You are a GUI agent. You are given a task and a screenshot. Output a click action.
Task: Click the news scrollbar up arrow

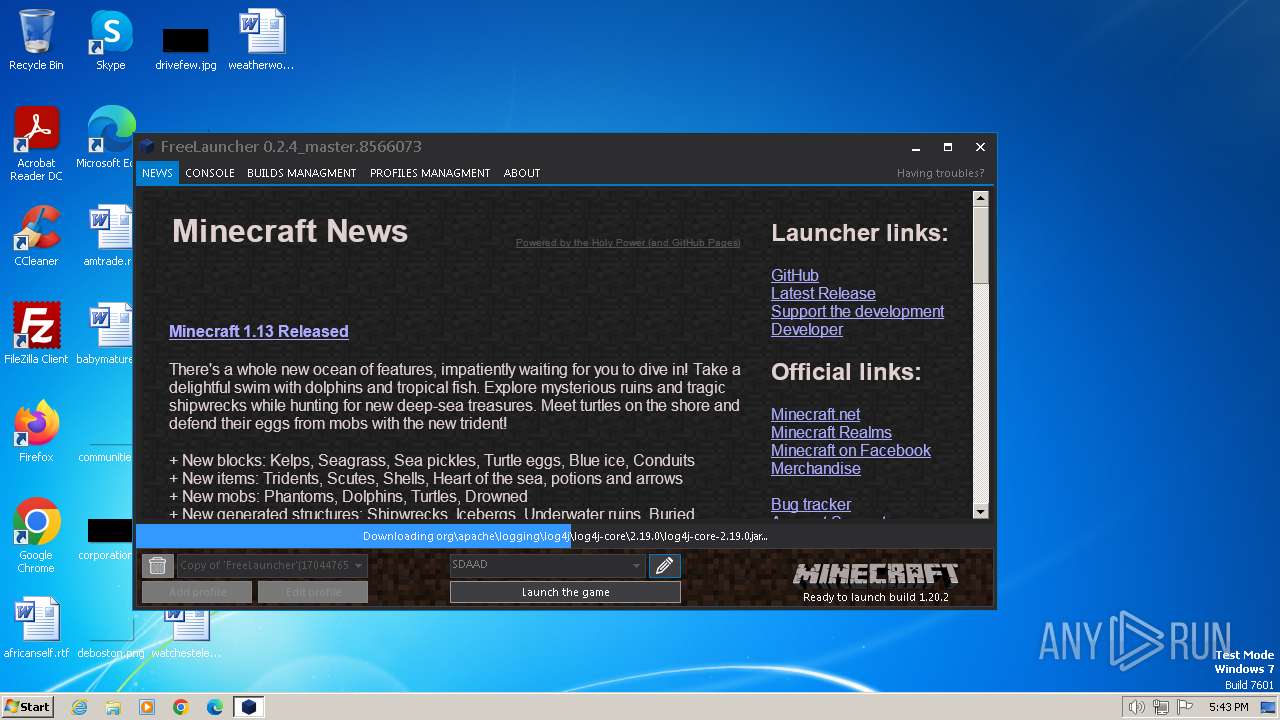click(980, 198)
